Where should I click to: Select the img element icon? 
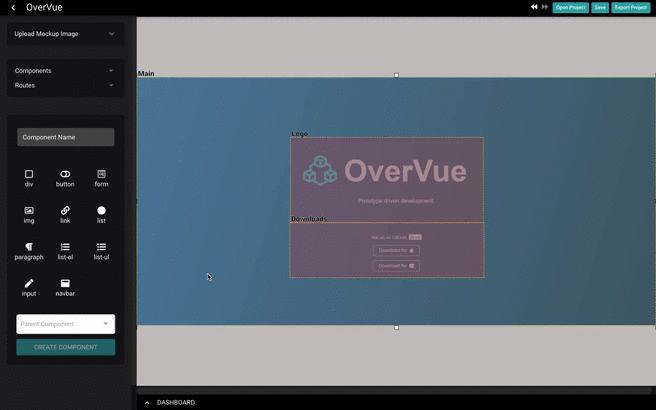pyautogui.click(x=29, y=210)
